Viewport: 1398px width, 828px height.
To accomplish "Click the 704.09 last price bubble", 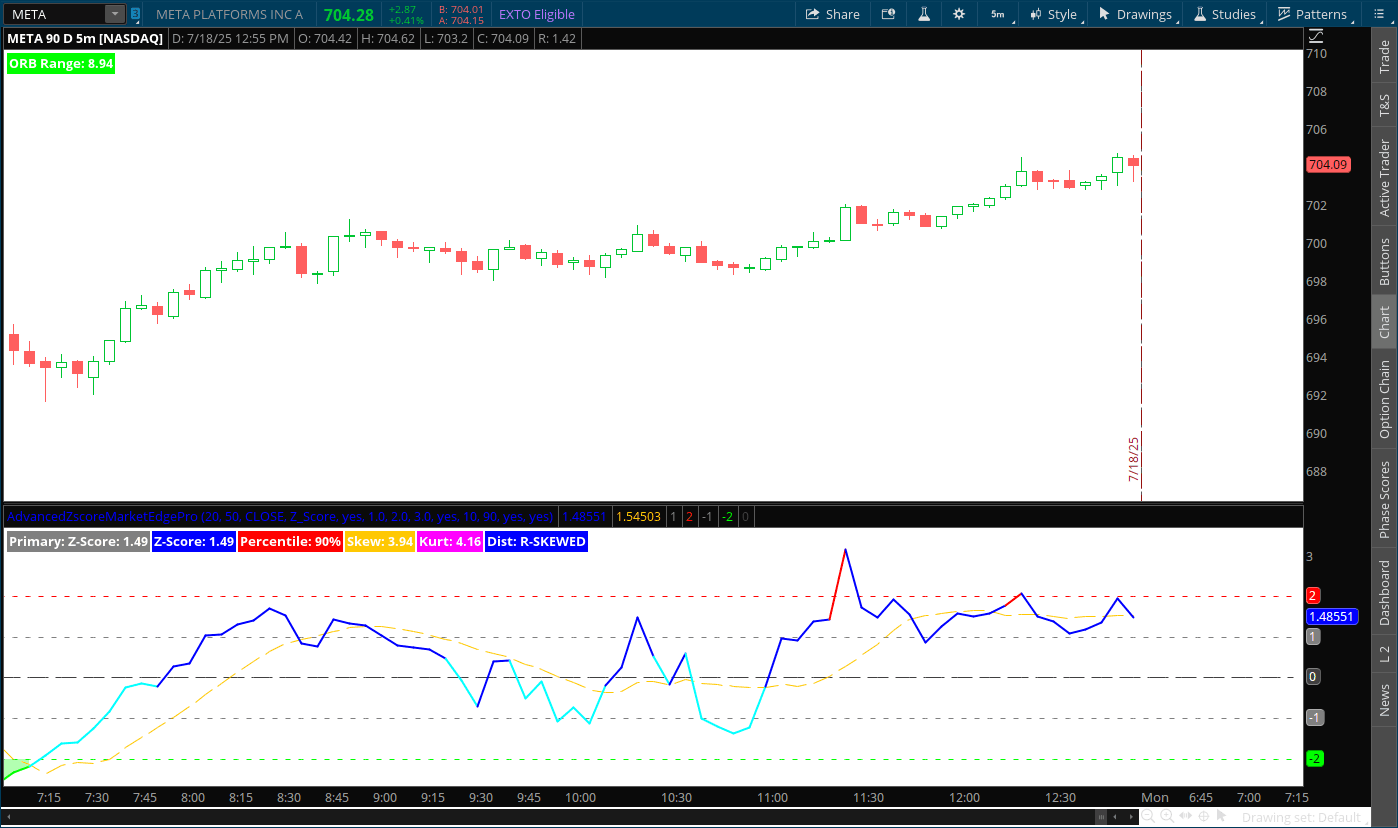I will pyautogui.click(x=1329, y=164).
